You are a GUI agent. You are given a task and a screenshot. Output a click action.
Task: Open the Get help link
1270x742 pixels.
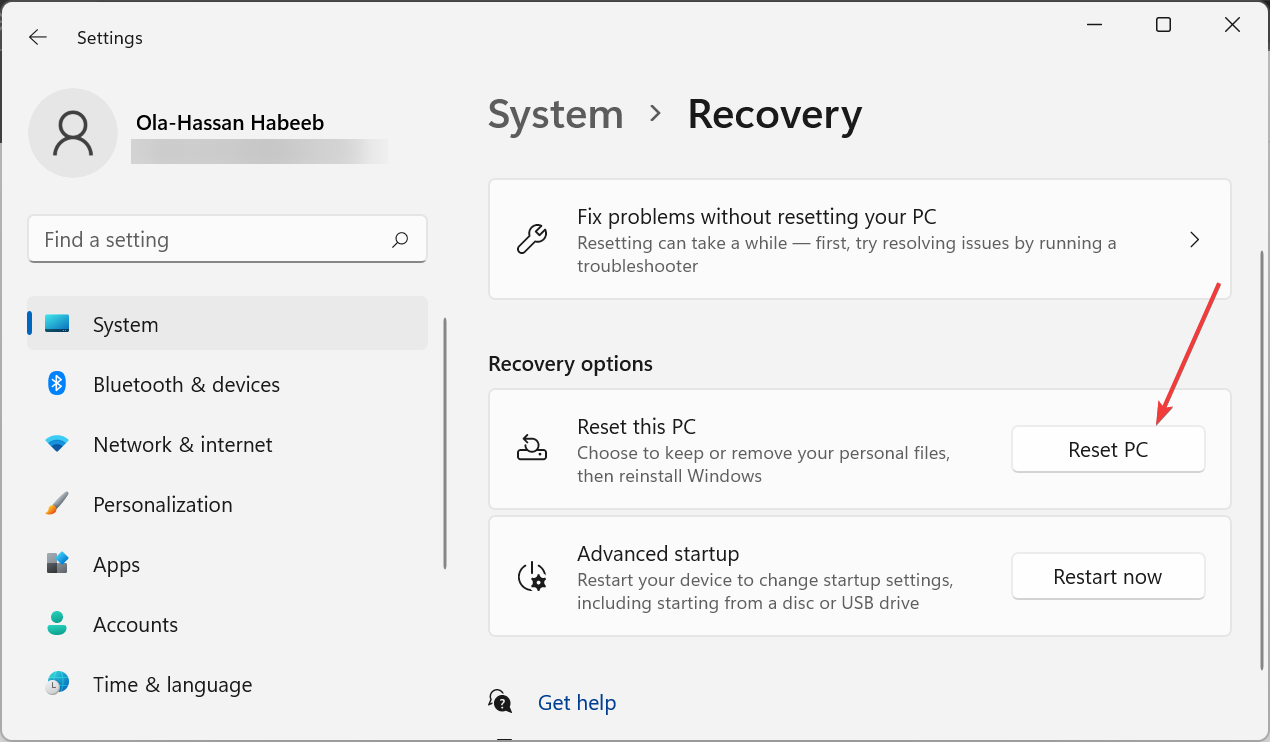click(577, 703)
